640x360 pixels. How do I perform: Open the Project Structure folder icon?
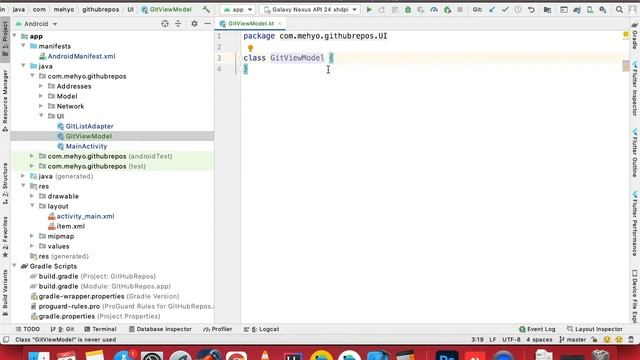coord(547,9)
